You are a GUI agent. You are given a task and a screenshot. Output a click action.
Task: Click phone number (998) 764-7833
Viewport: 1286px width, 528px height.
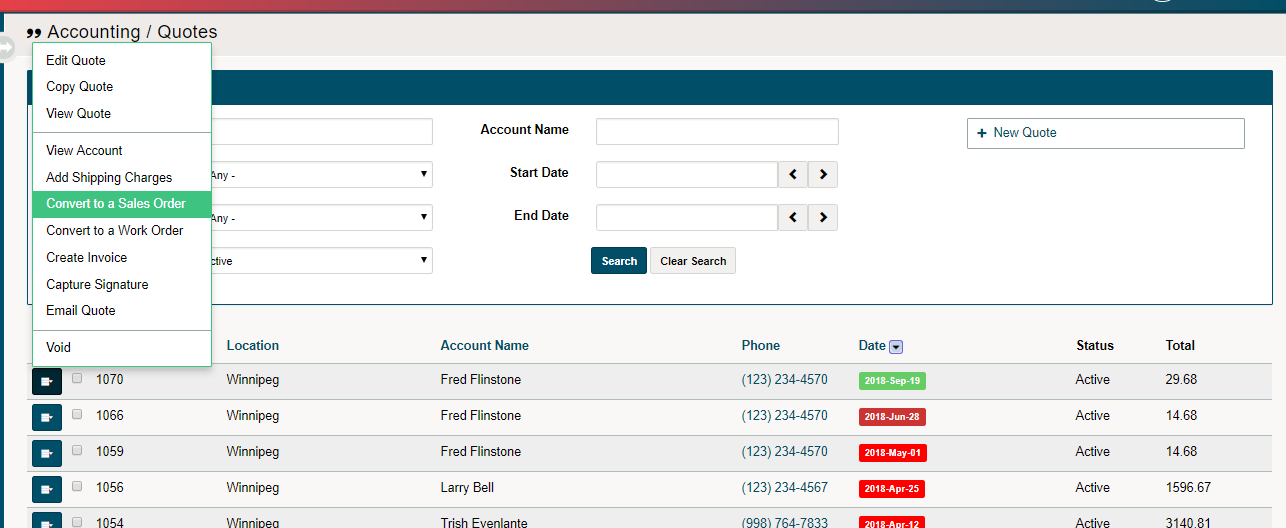point(784,522)
